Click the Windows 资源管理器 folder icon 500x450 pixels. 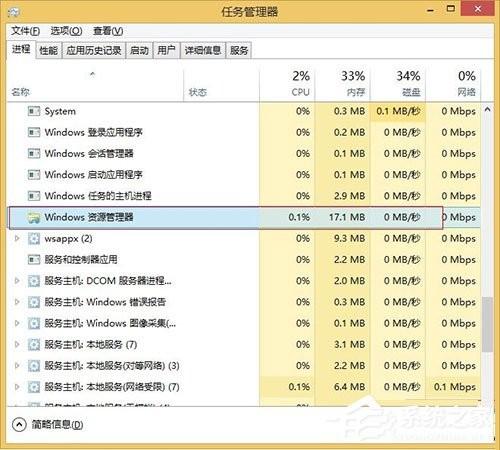[34, 217]
